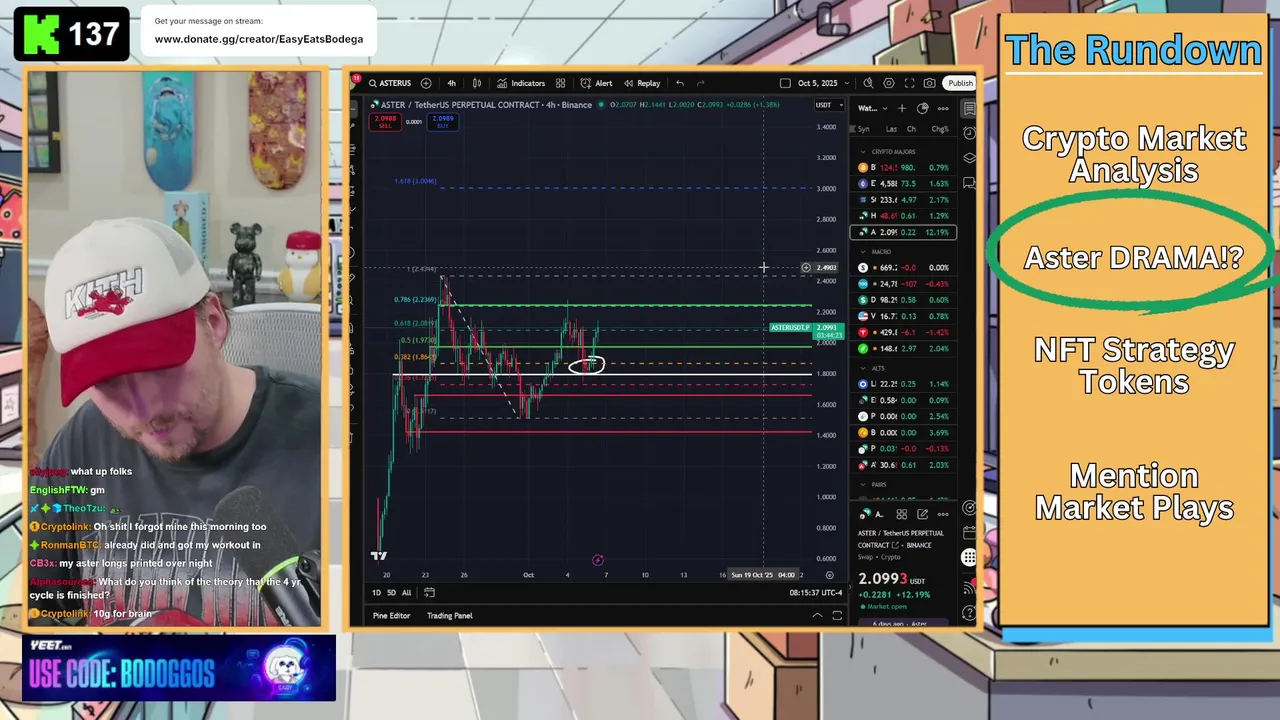This screenshot has height=720, width=1280.
Task: Collapse the bottom panel with chevron
Action: point(817,615)
